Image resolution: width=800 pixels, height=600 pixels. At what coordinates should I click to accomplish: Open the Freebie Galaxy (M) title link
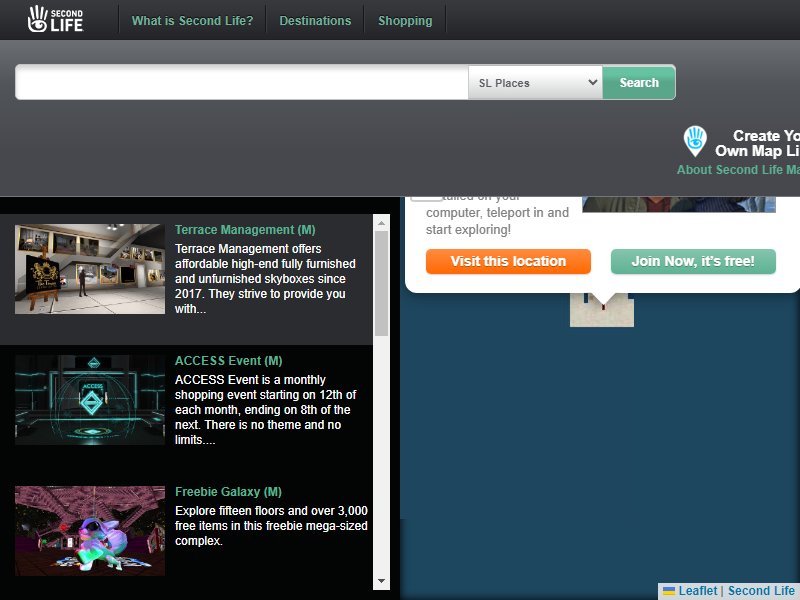[x=228, y=492]
